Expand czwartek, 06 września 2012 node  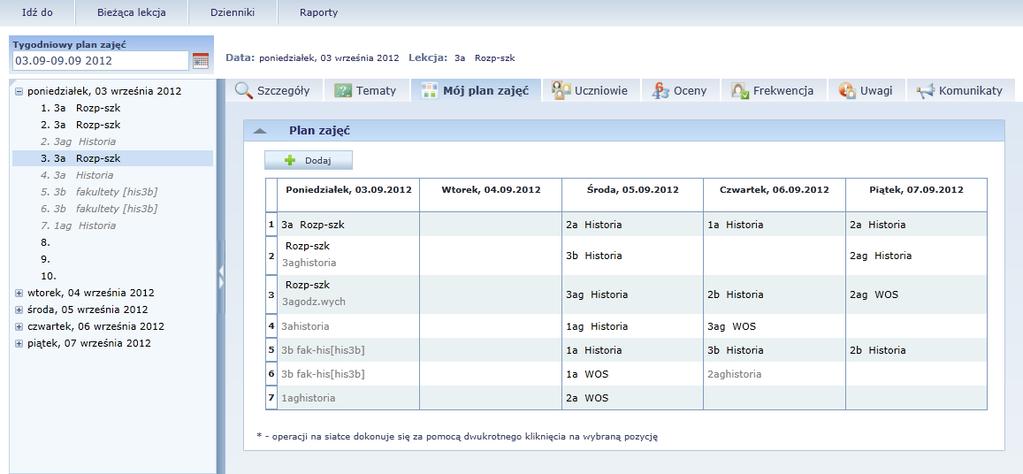point(19,327)
